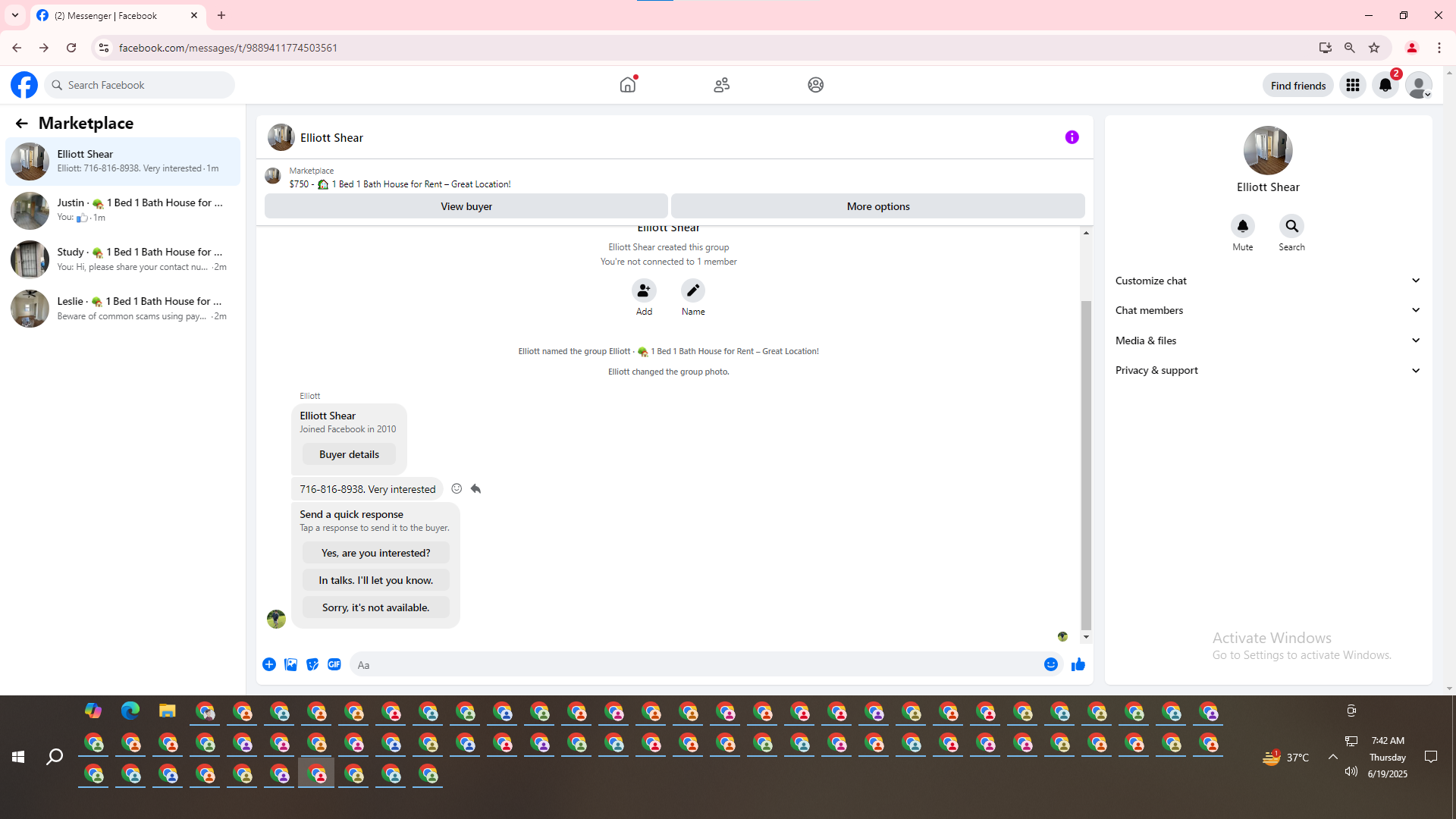Open the Friends icon in top navigation
The width and height of the screenshot is (1456, 819).
[x=722, y=85]
